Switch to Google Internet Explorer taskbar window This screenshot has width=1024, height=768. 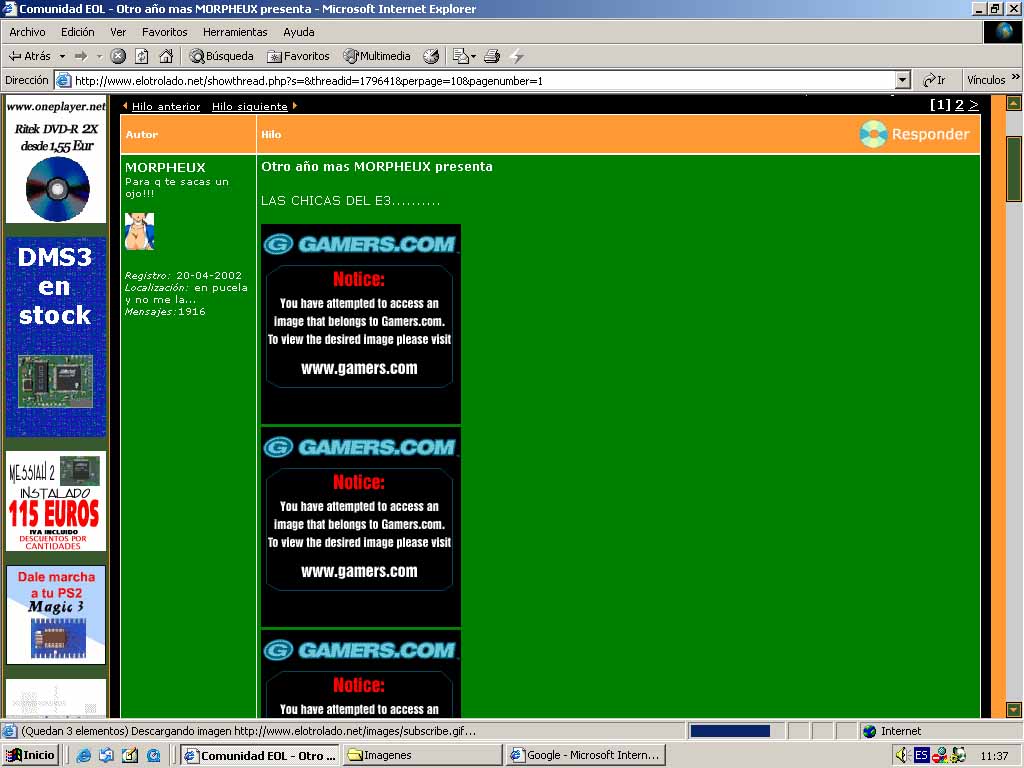point(586,755)
